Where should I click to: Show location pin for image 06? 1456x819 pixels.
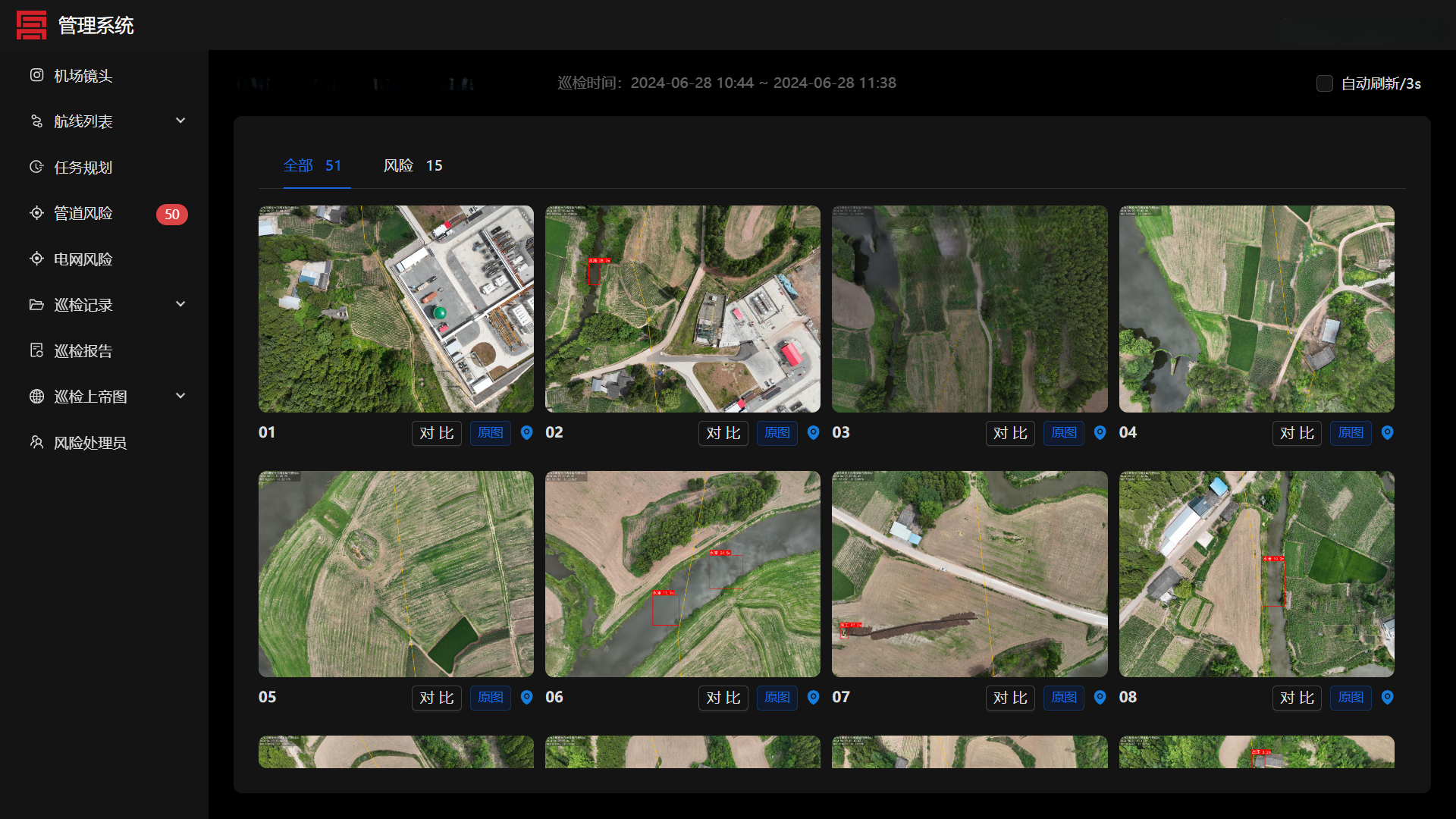coord(814,698)
